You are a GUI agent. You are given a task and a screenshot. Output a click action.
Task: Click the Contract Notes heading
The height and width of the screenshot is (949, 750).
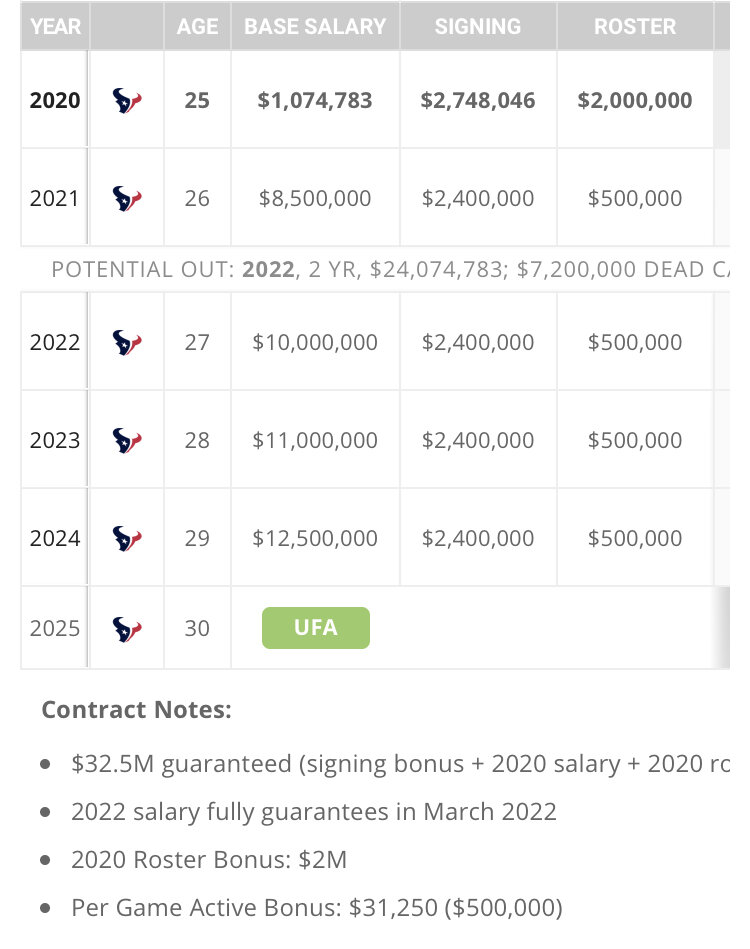136,710
